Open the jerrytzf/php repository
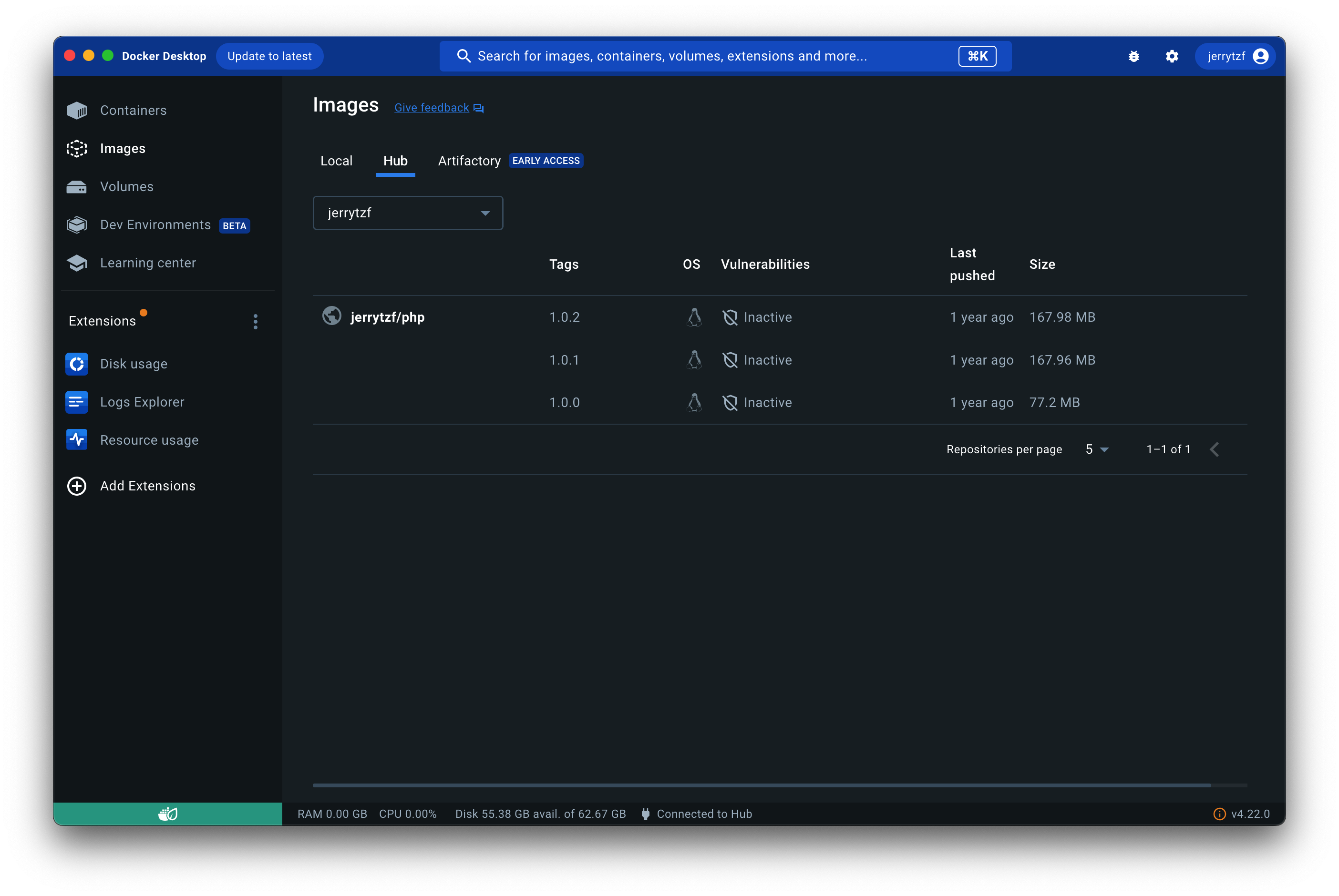This screenshot has height=896, width=1339. click(387, 317)
